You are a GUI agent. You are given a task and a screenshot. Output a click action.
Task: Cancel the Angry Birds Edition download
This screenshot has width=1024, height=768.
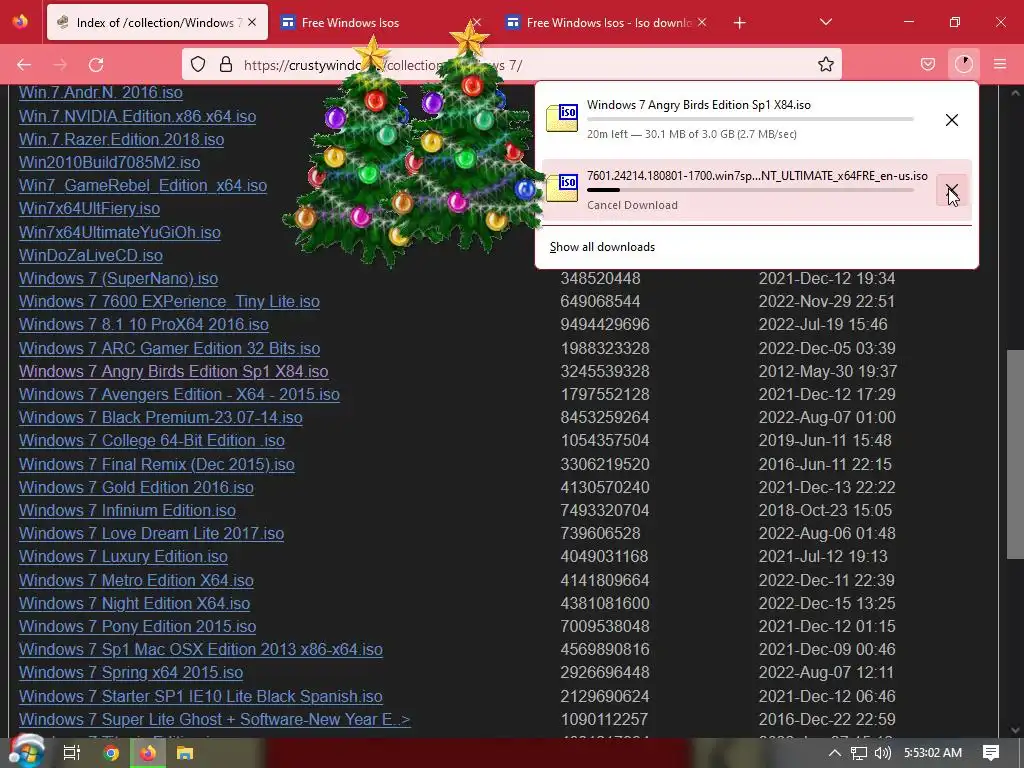click(x=952, y=120)
